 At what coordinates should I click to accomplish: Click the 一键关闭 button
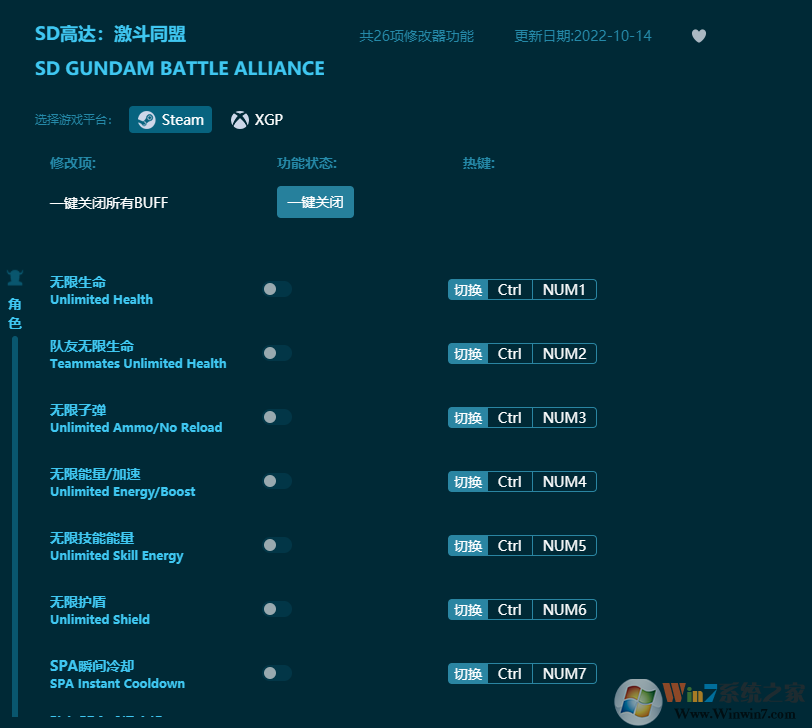click(x=315, y=202)
